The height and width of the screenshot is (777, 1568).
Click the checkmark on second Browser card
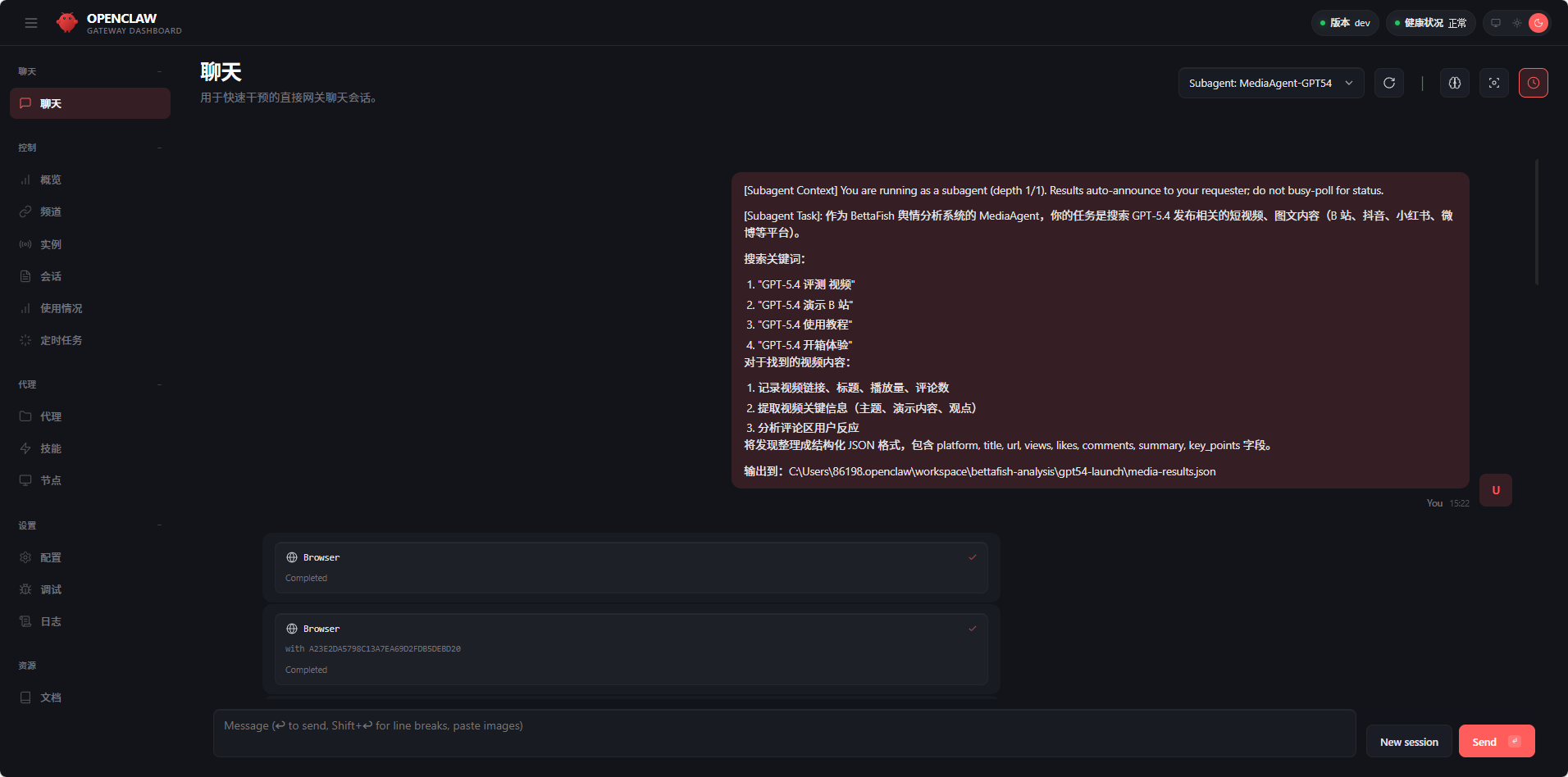(x=973, y=629)
